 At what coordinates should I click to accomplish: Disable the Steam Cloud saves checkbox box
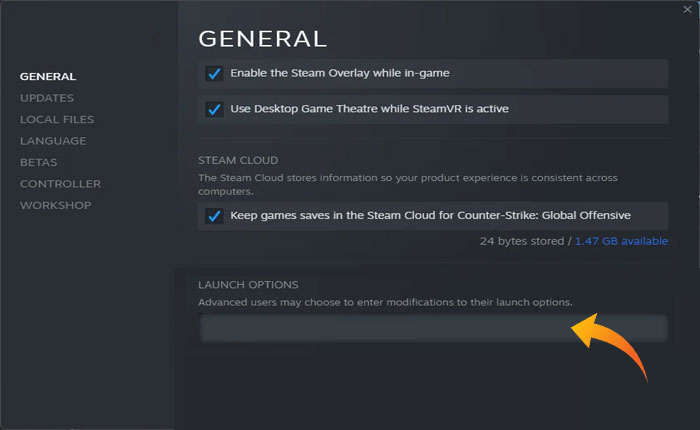click(213, 215)
